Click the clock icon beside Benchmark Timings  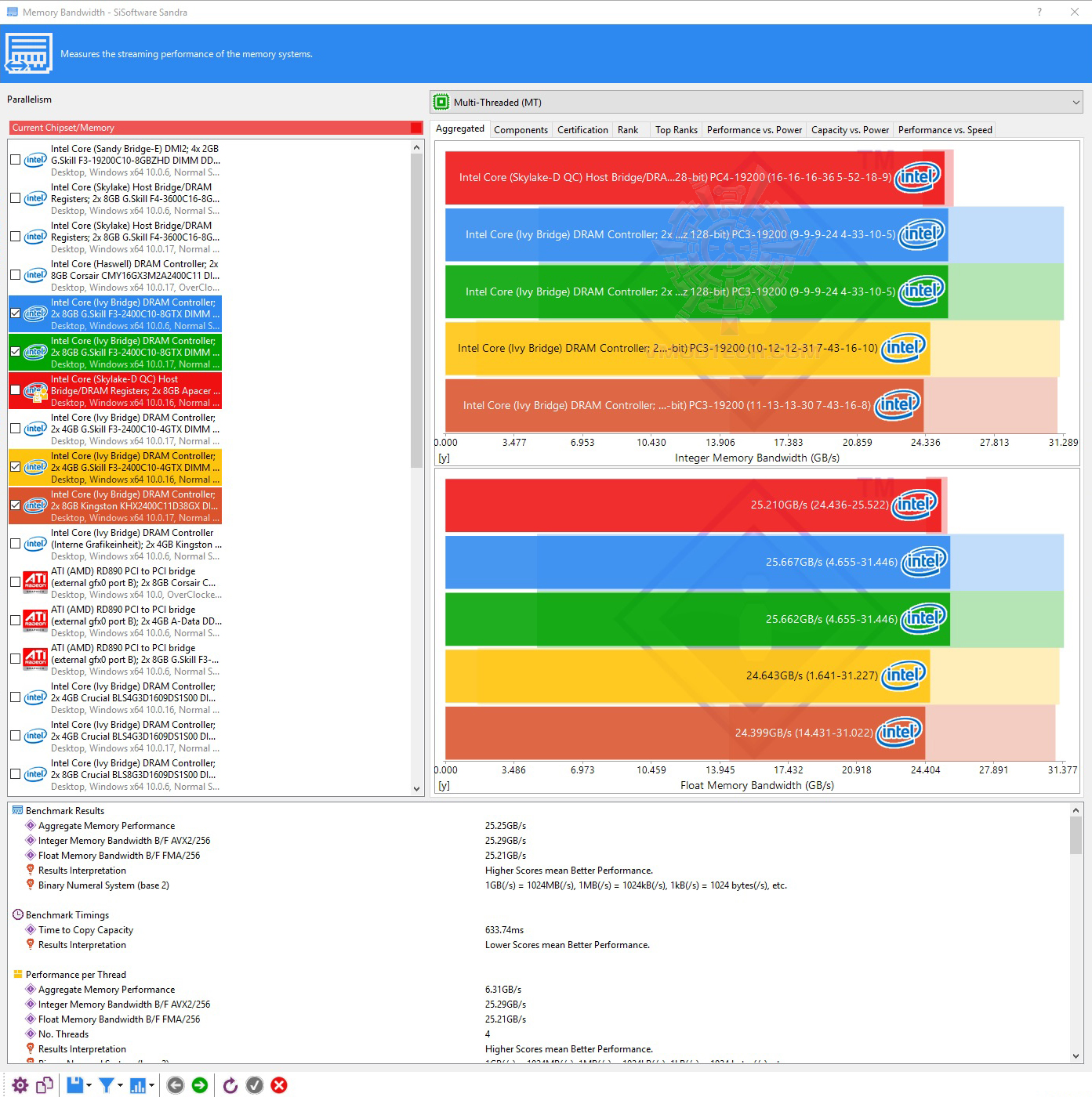click(x=17, y=915)
